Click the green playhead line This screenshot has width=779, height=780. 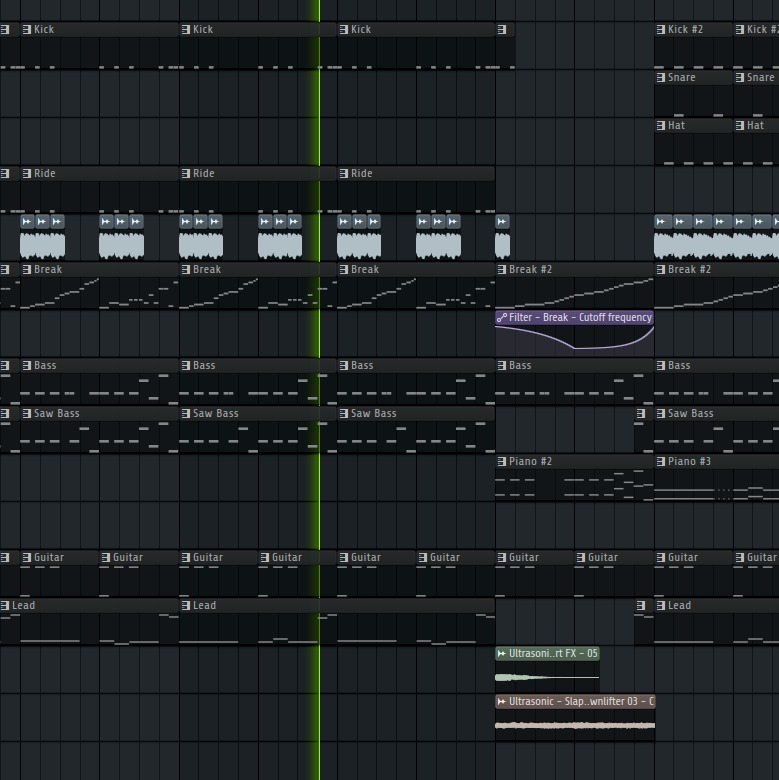(x=319, y=390)
